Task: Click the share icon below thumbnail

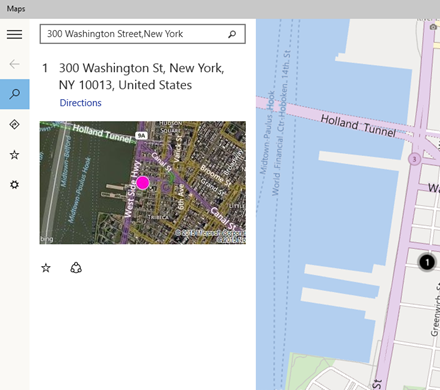Action: point(76,268)
